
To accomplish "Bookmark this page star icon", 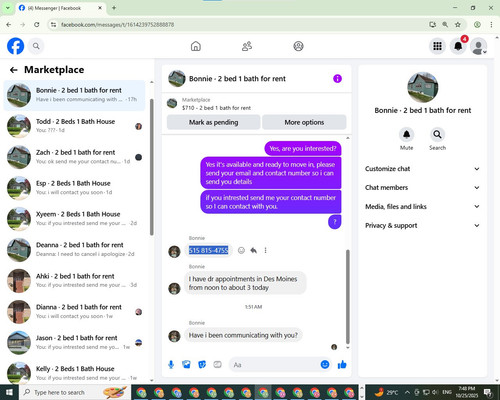I will 458,24.
